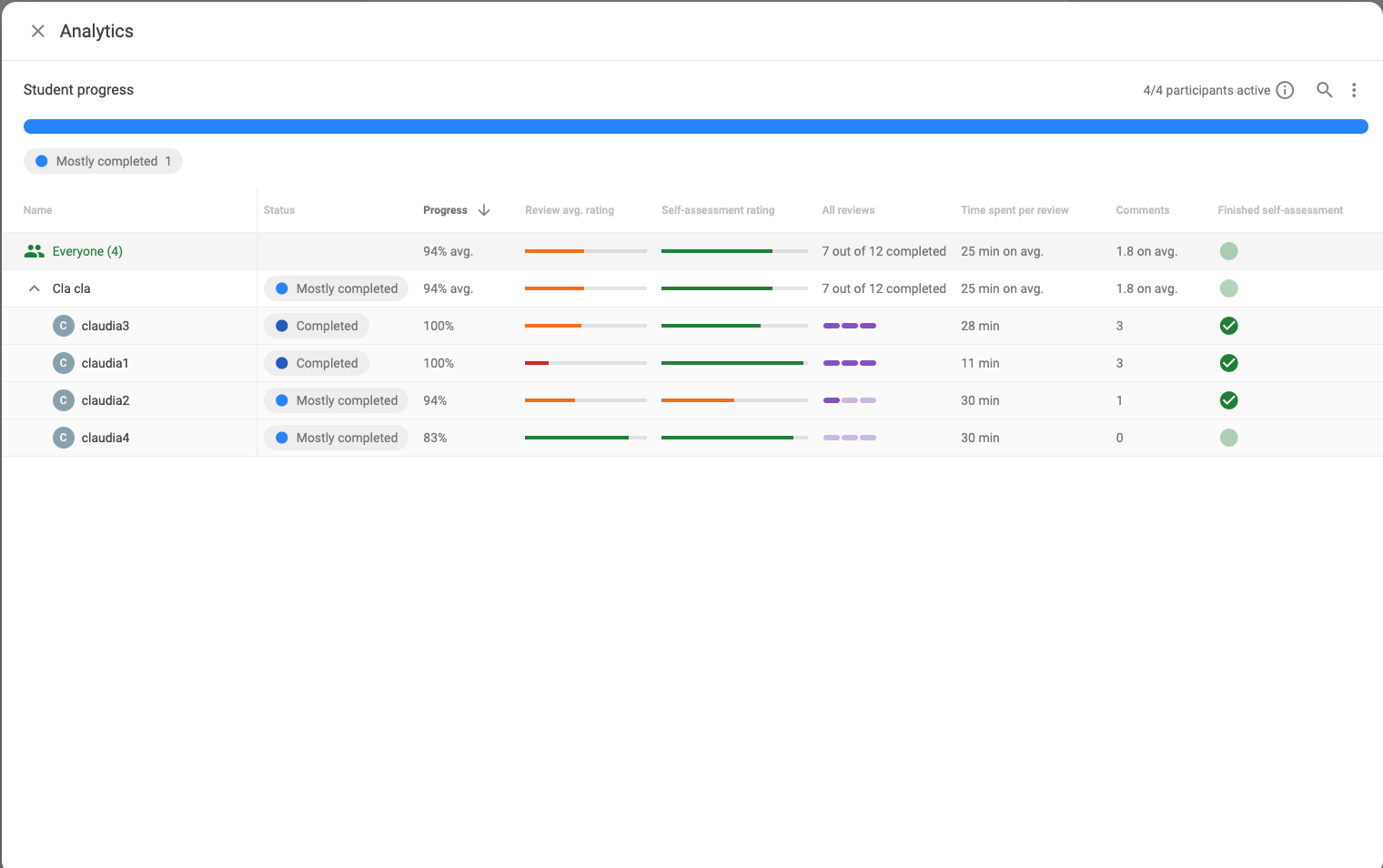Click the claudia3 avatar icon

pos(64,326)
